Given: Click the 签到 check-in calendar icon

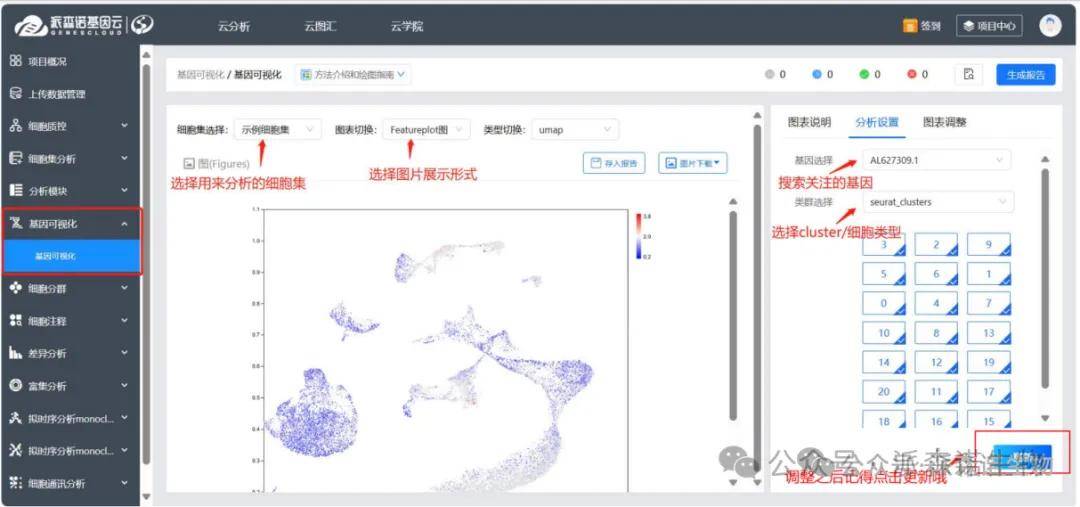Looking at the screenshot, I should (x=910, y=26).
